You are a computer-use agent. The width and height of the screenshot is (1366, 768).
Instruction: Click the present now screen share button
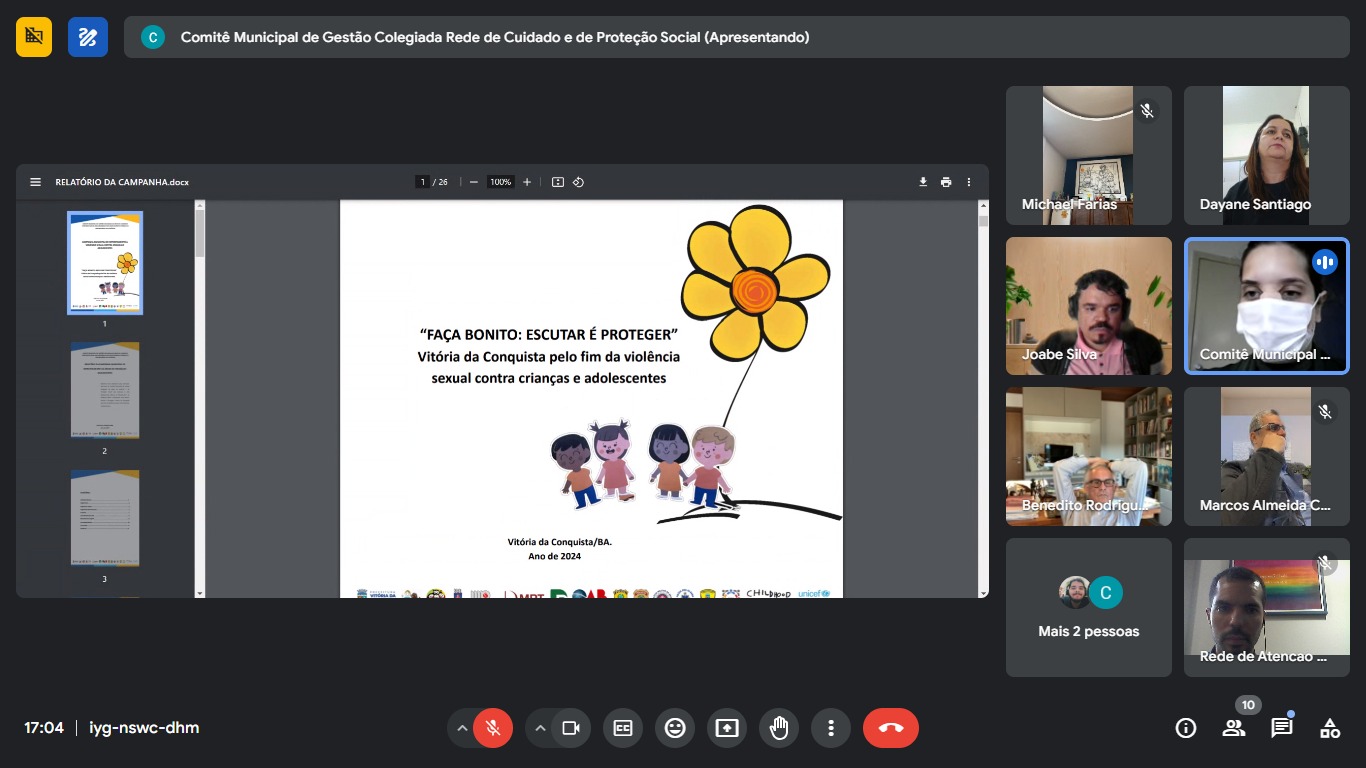[x=727, y=728]
